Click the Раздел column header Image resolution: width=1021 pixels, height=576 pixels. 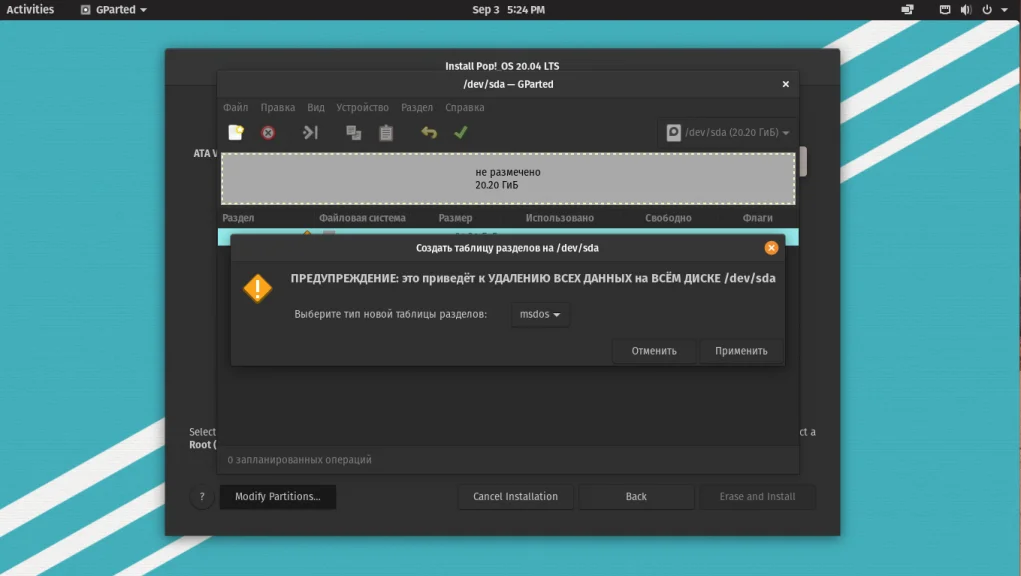pos(238,218)
